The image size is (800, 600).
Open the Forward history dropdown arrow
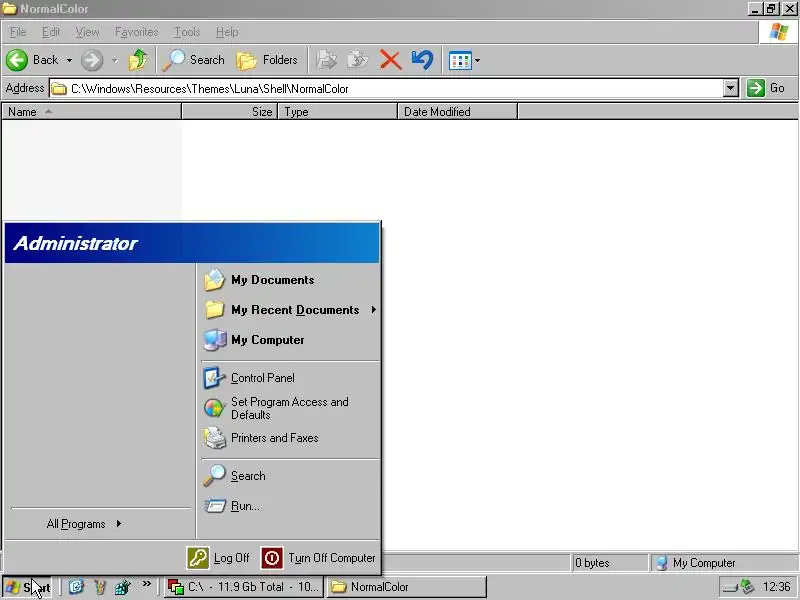(115, 60)
